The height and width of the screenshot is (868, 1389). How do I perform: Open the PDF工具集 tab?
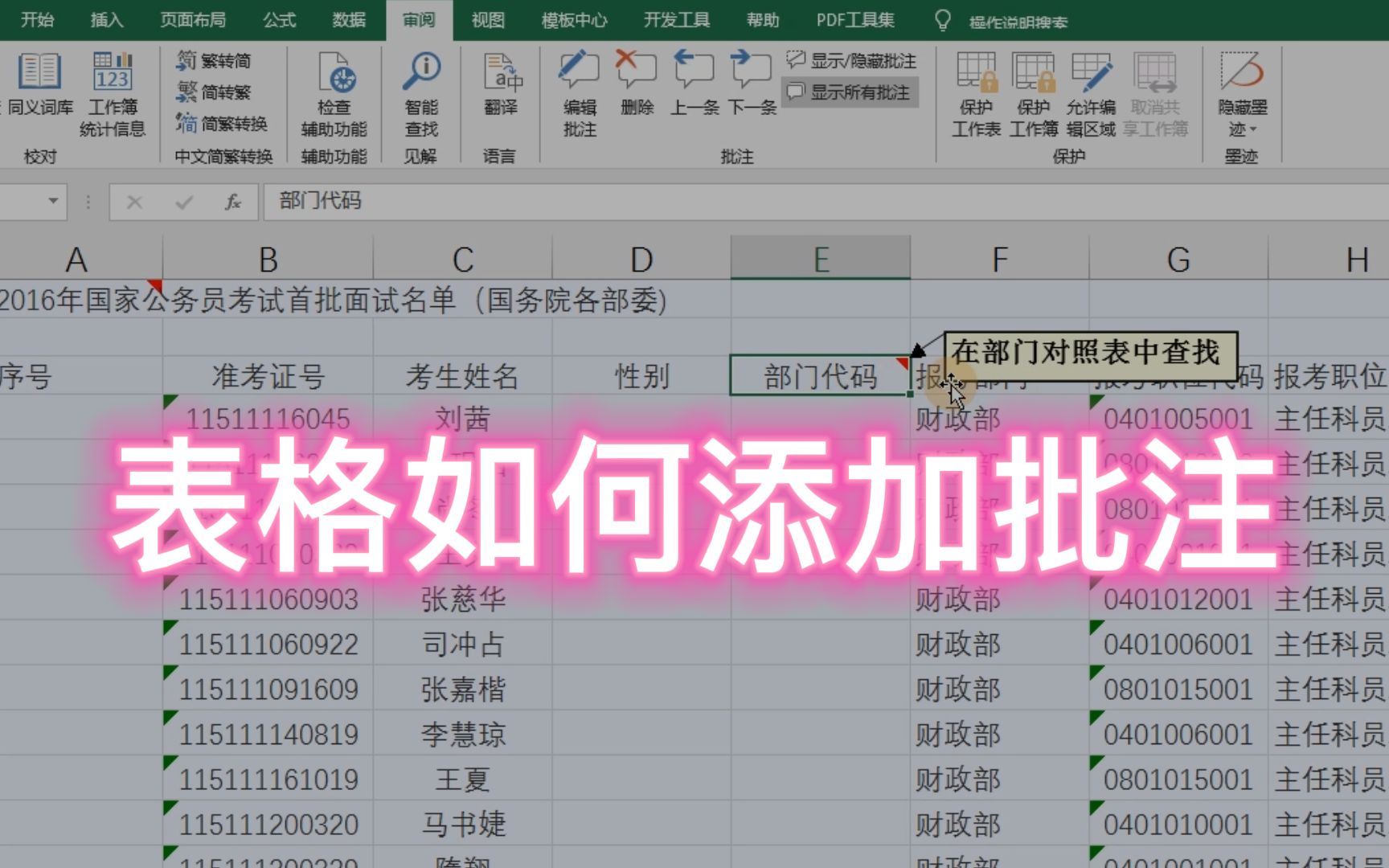(x=855, y=20)
